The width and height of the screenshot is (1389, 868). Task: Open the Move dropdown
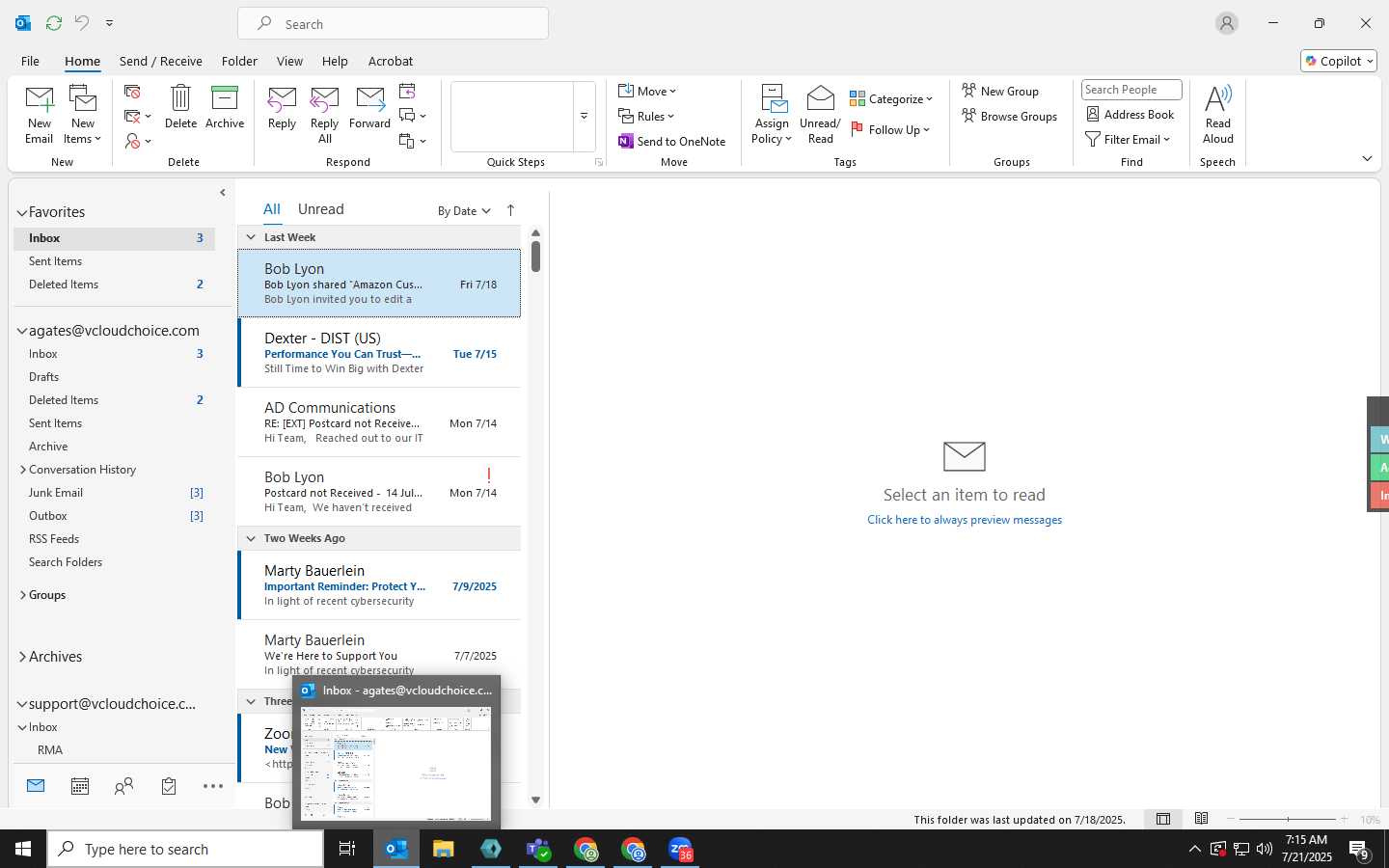(x=647, y=91)
